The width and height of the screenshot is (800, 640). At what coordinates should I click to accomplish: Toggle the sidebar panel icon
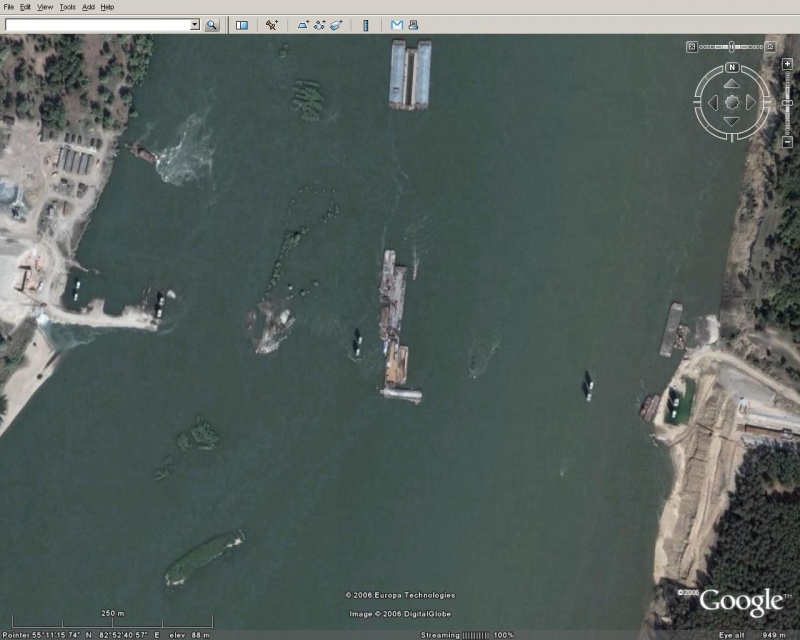pos(242,25)
